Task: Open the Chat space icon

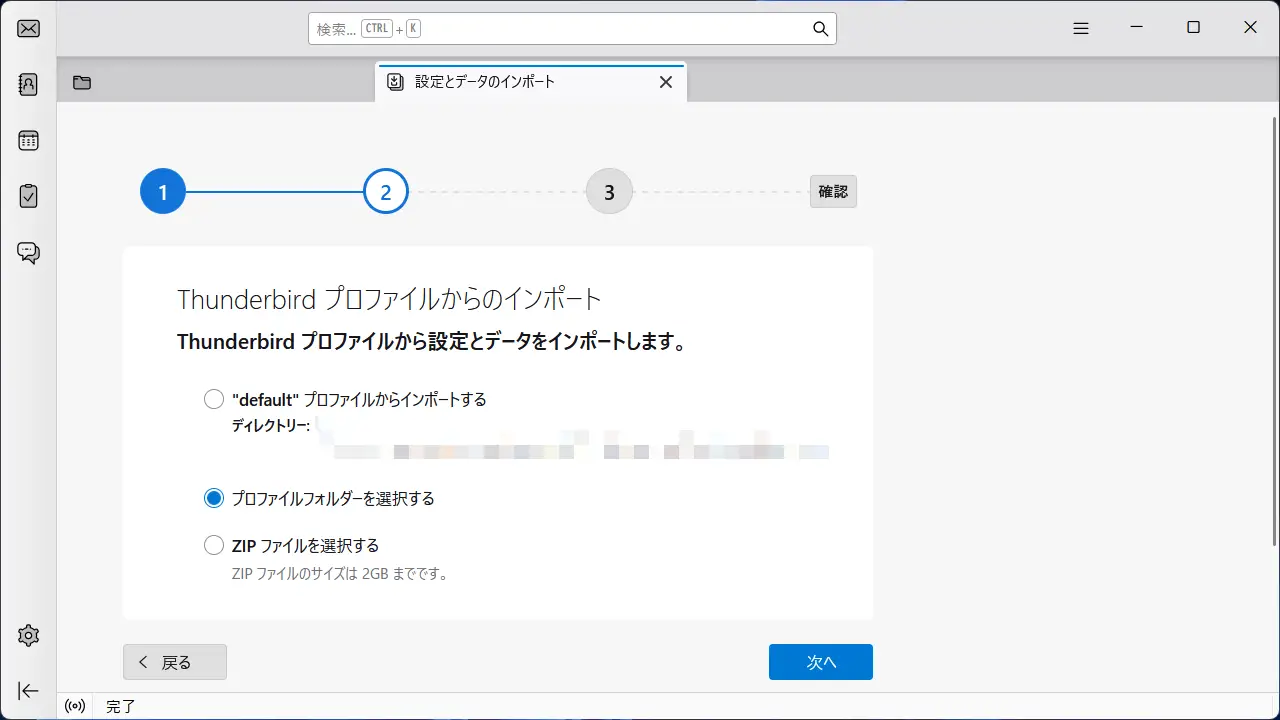Action: [x=29, y=252]
